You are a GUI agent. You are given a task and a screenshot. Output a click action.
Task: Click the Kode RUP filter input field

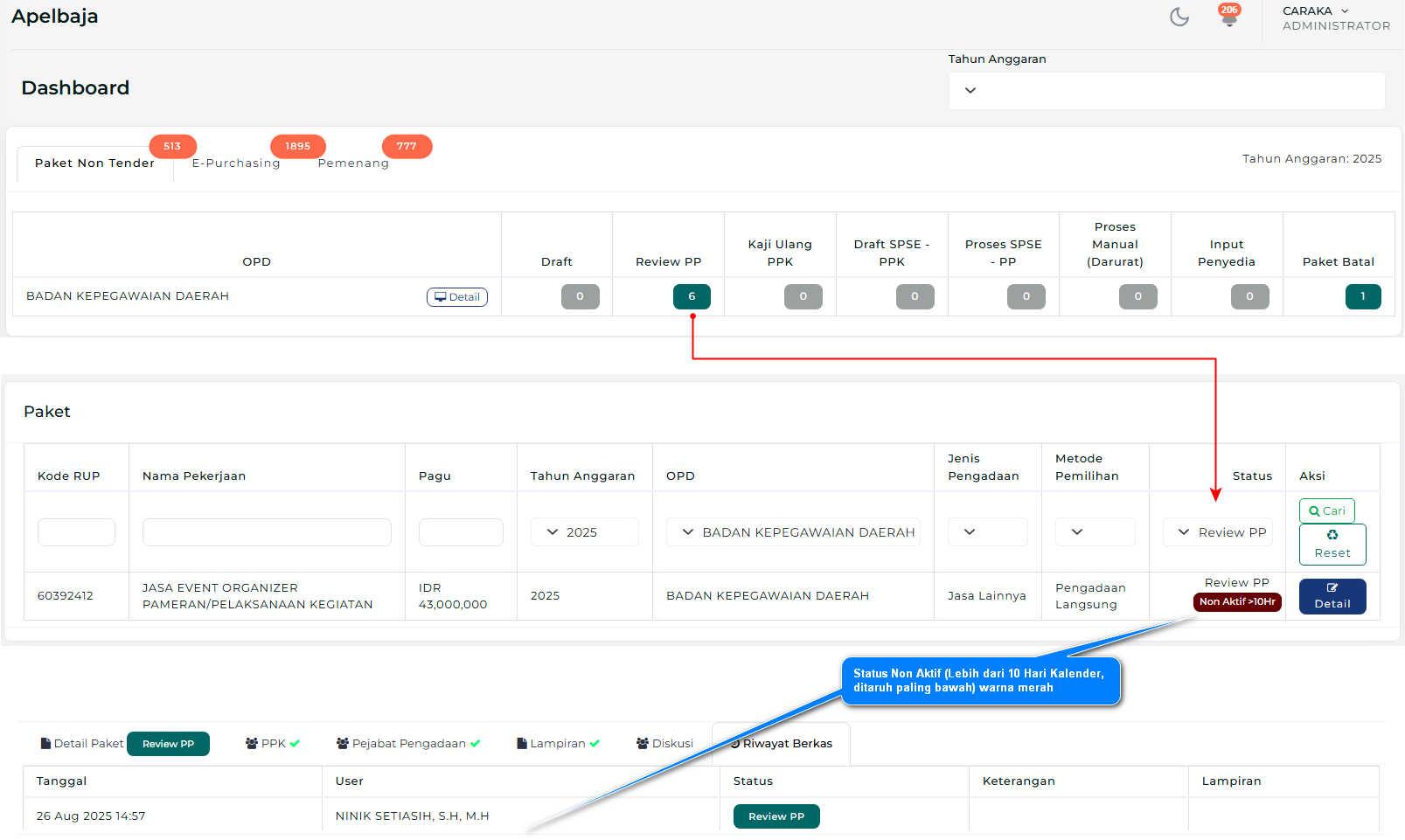[x=76, y=532]
